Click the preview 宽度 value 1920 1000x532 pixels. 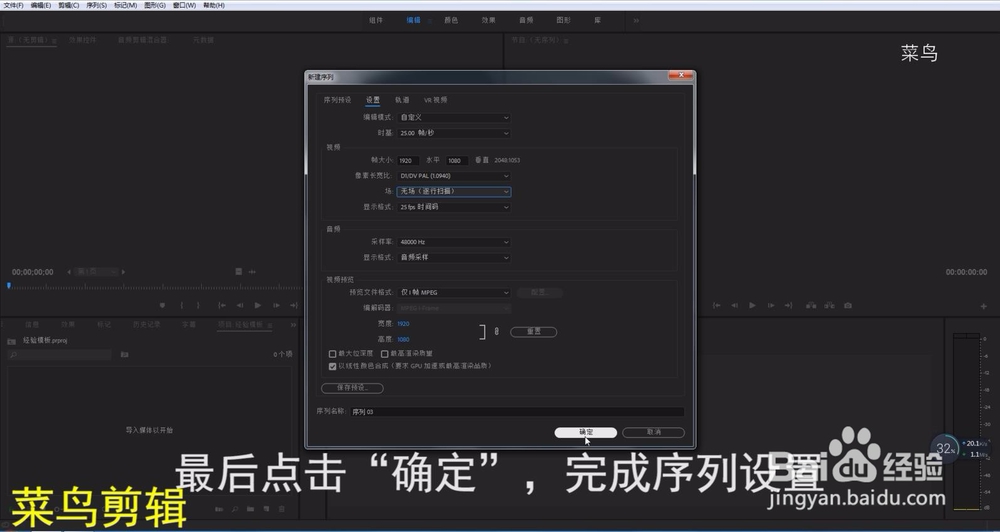pyautogui.click(x=403, y=324)
